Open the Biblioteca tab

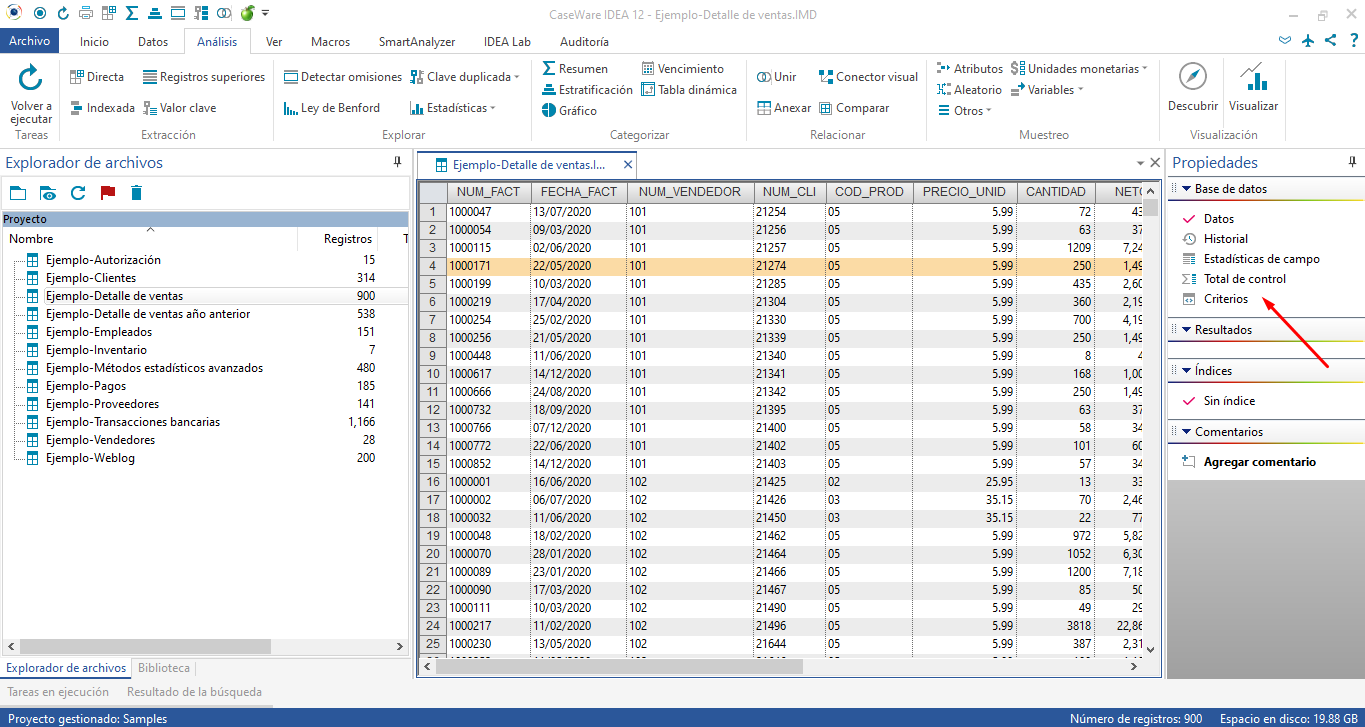coord(164,668)
